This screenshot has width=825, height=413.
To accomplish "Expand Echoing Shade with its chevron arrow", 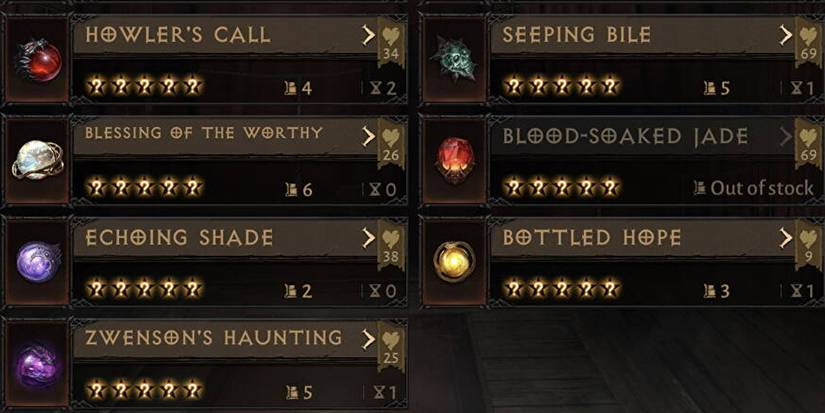I will (x=368, y=238).
